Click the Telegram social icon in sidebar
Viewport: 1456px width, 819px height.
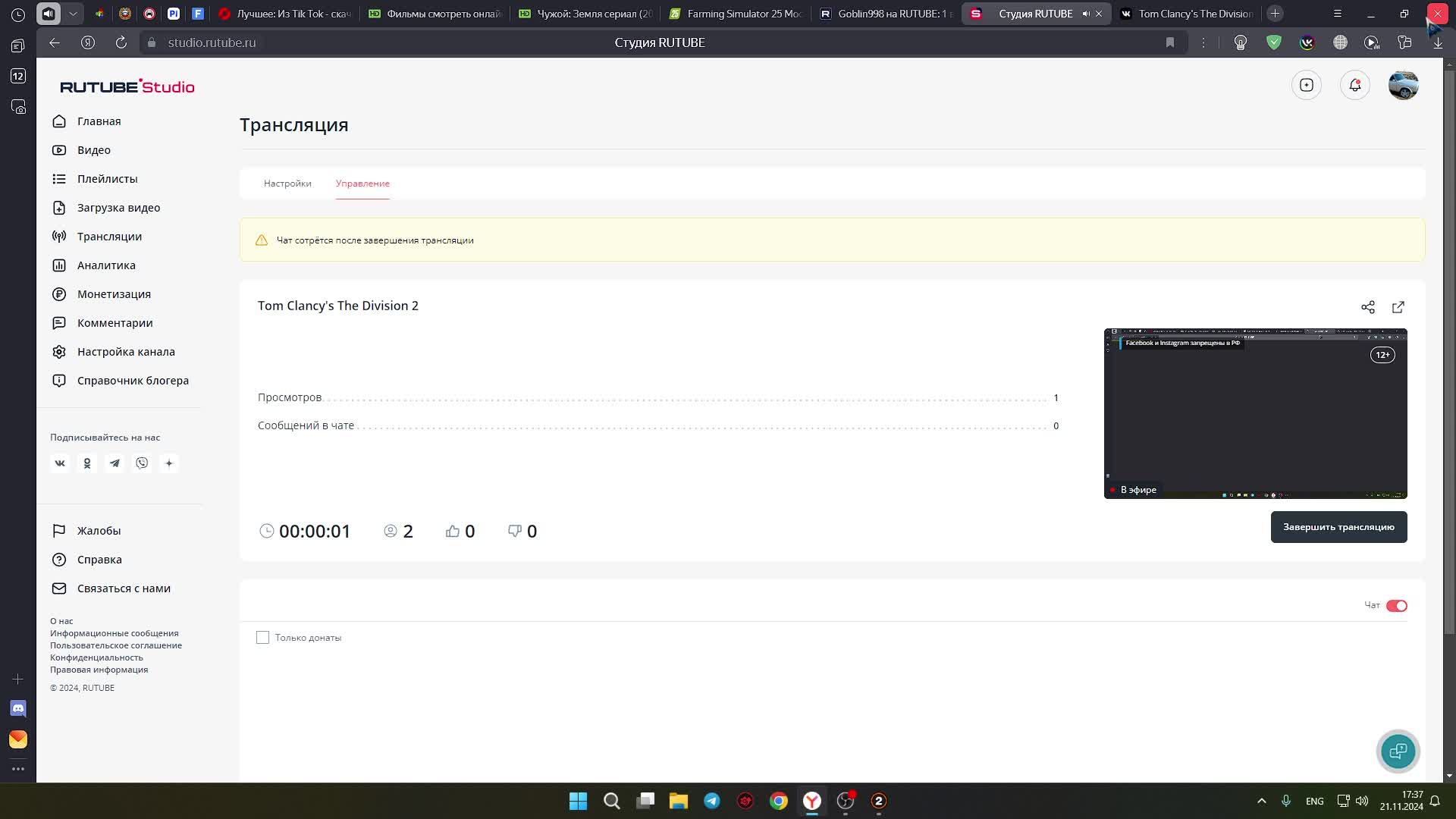[115, 463]
